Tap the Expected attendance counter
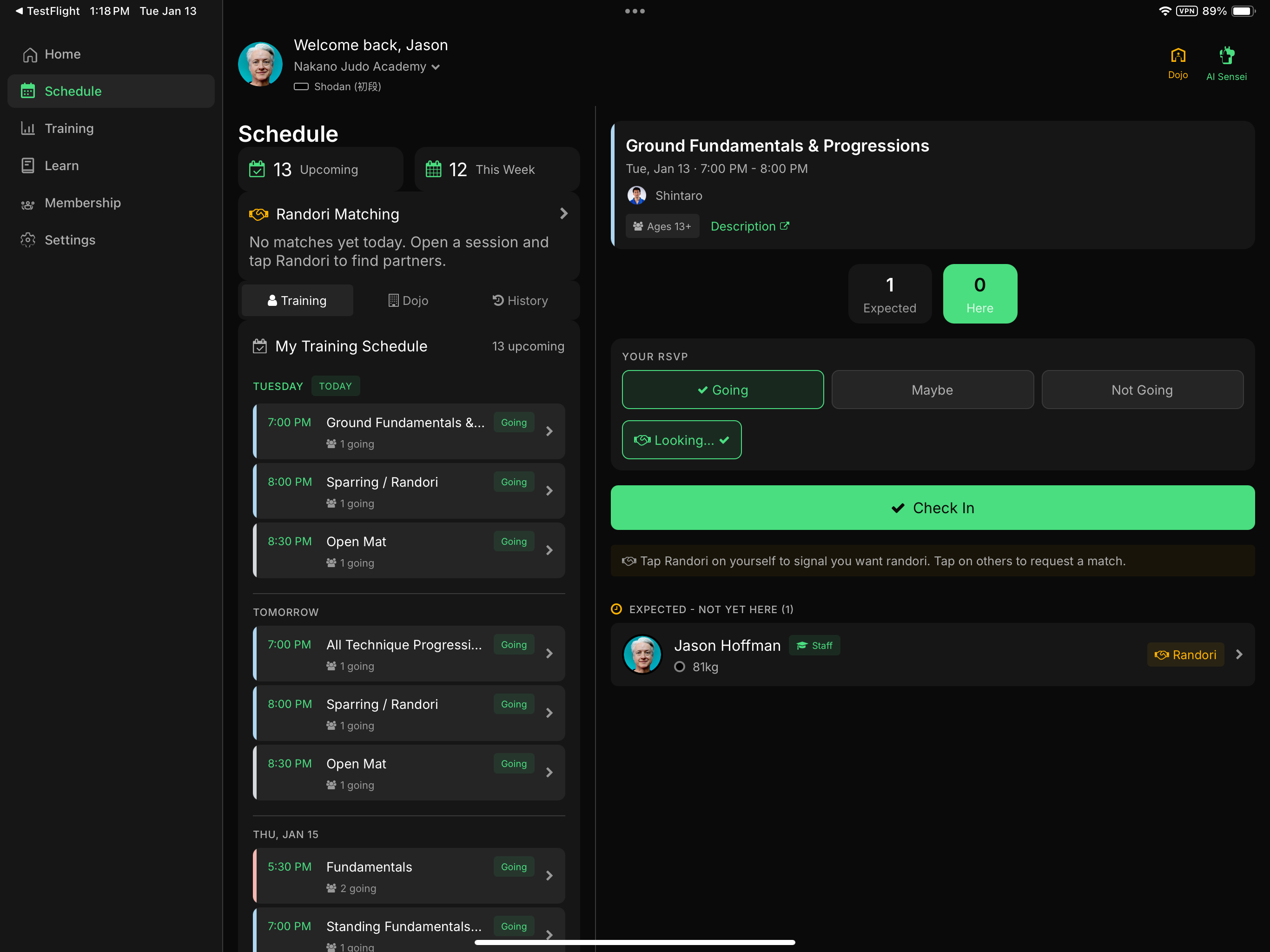The height and width of the screenshot is (952, 1270). coord(890,294)
